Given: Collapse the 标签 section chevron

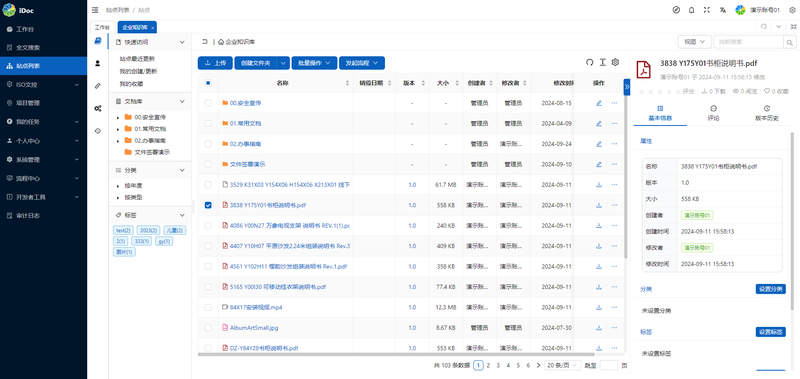Looking at the screenshot, I should pyautogui.click(x=182, y=215).
